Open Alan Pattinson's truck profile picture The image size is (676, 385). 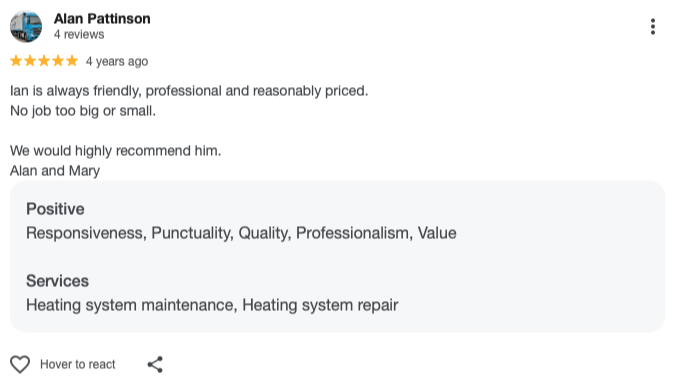pyautogui.click(x=26, y=26)
